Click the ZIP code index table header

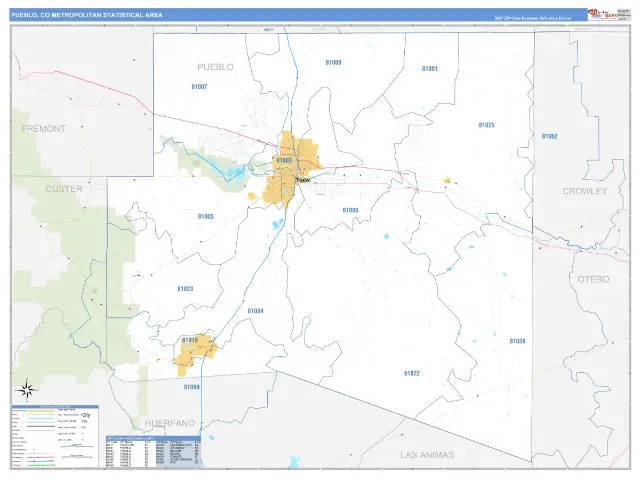click(x=153, y=438)
